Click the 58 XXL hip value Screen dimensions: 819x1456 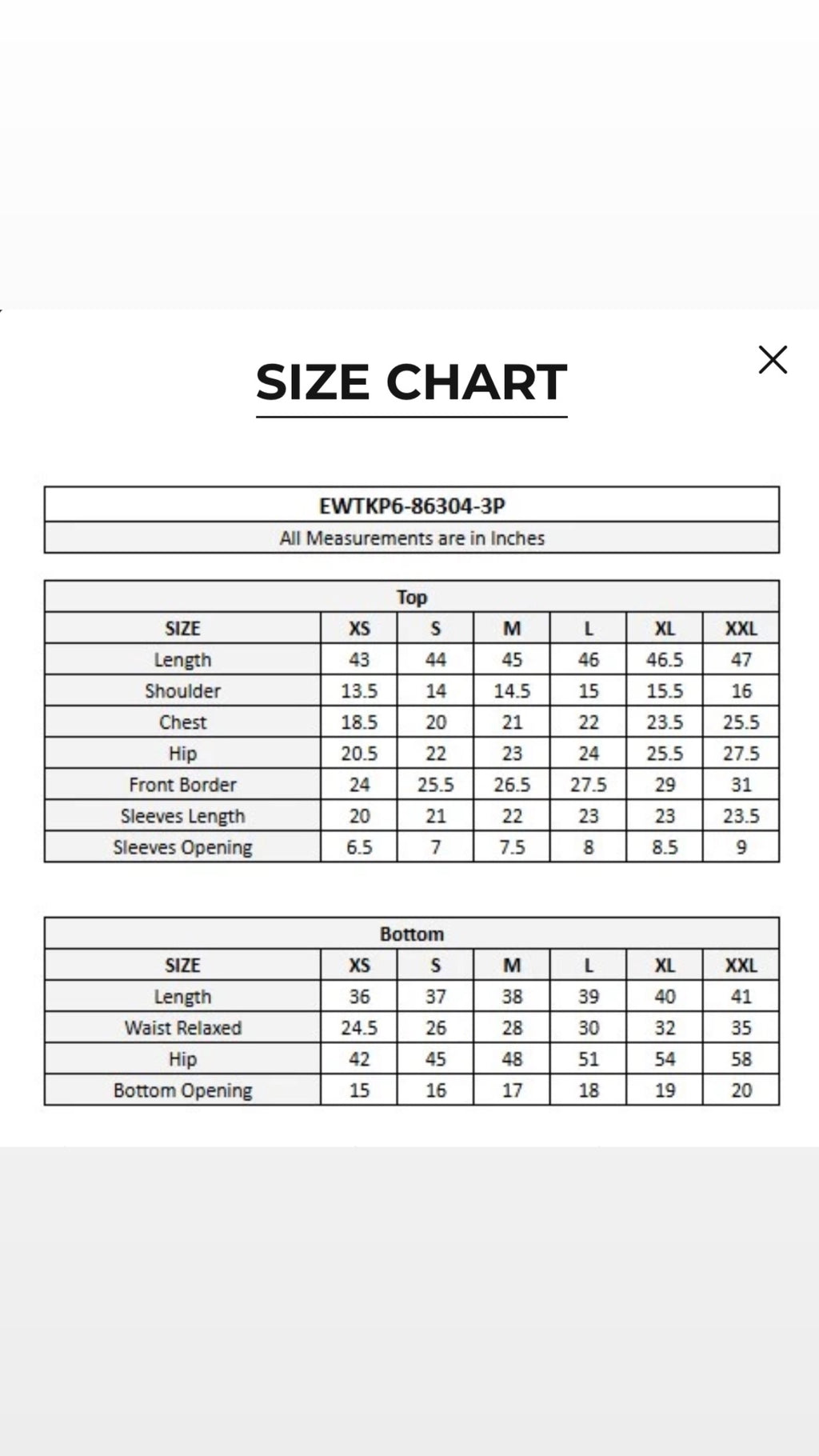pyautogui.click(x=741, y=1058)
